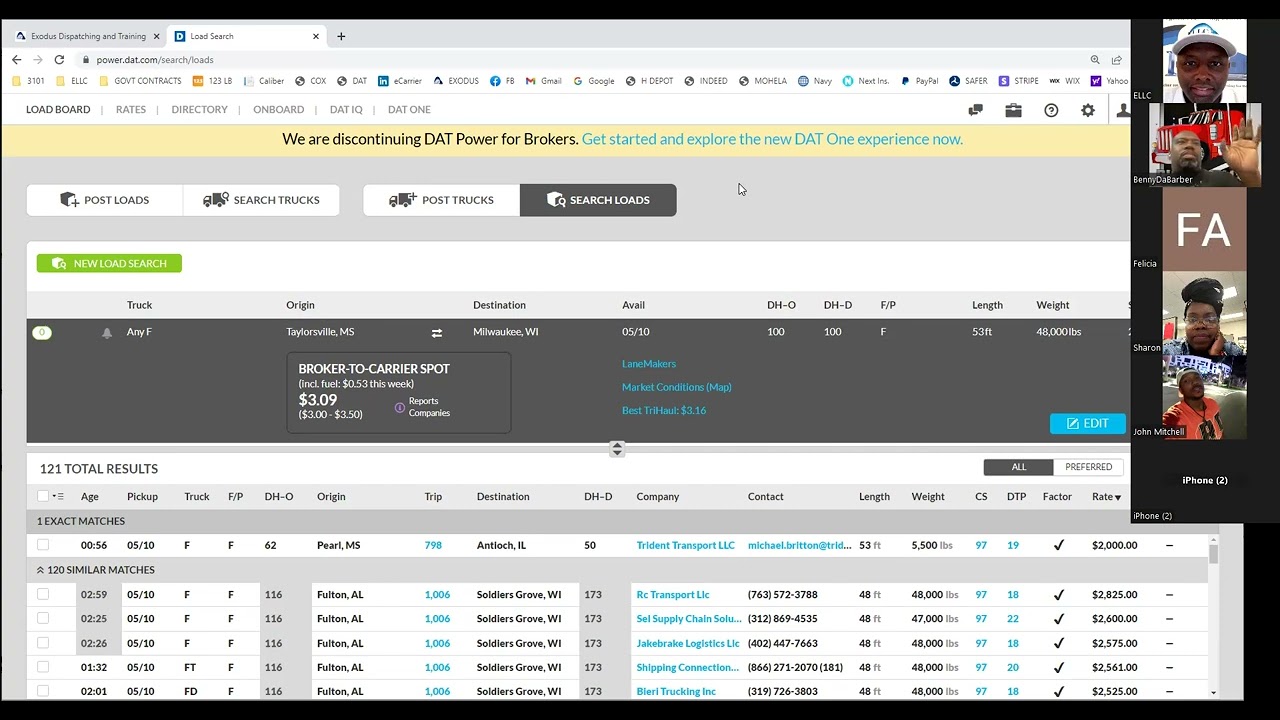Viewport: 1280px width, 720px height.
Task: Switch to the POST LOADS tab
Action: pos(105,200)
